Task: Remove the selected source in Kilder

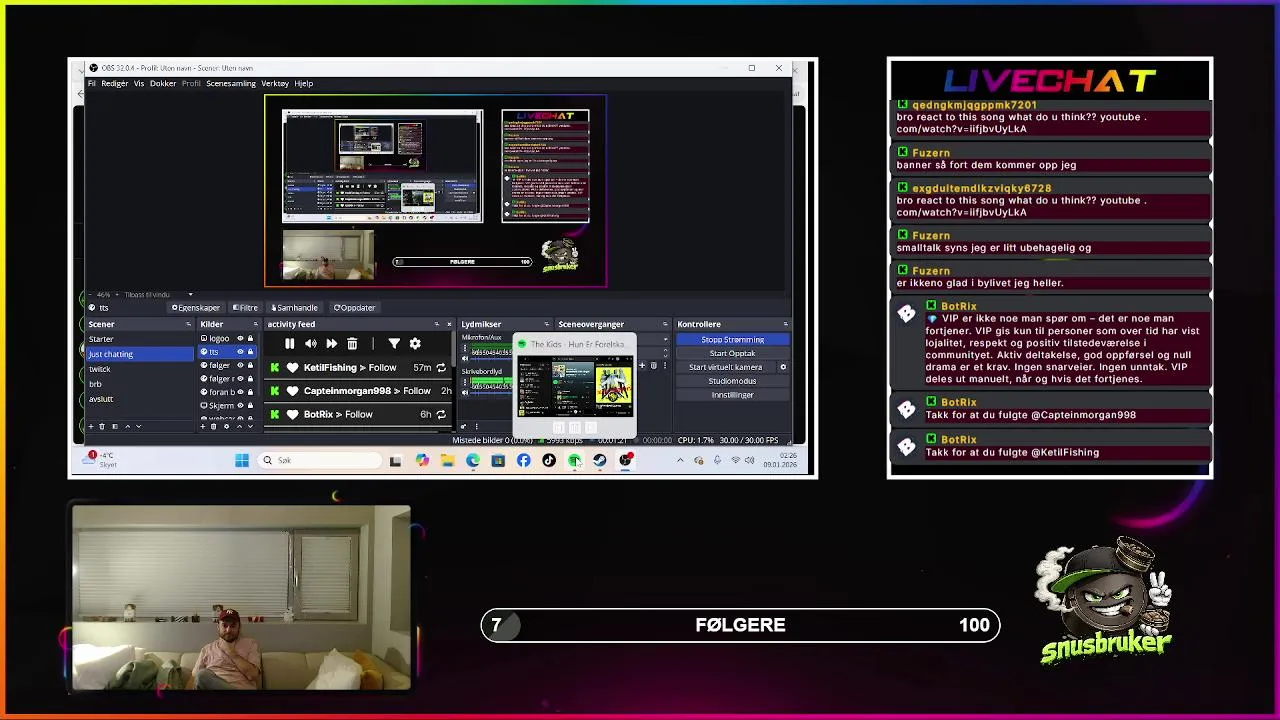Action: coord(214,426)
